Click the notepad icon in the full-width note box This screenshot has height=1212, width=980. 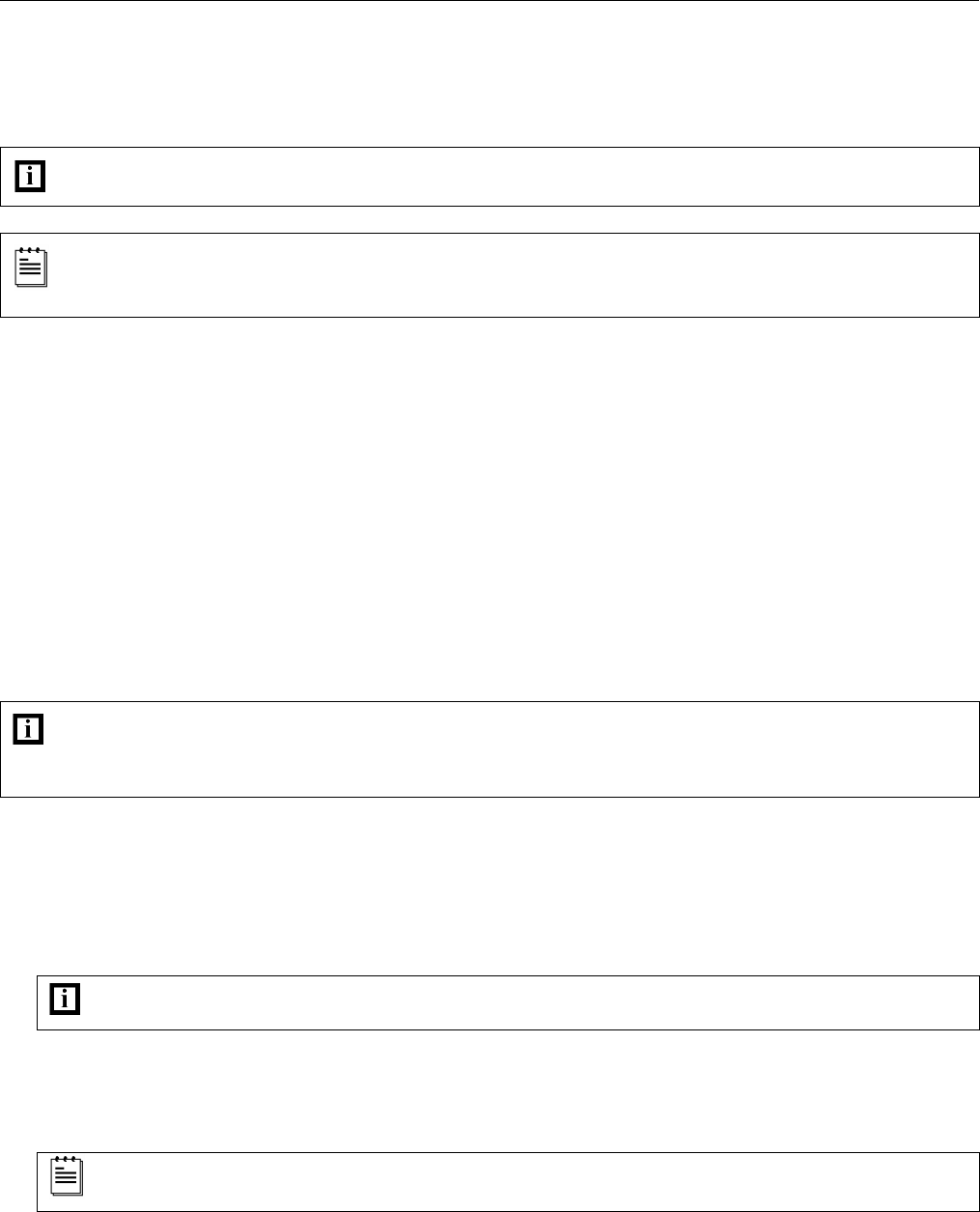pos(31,268)
